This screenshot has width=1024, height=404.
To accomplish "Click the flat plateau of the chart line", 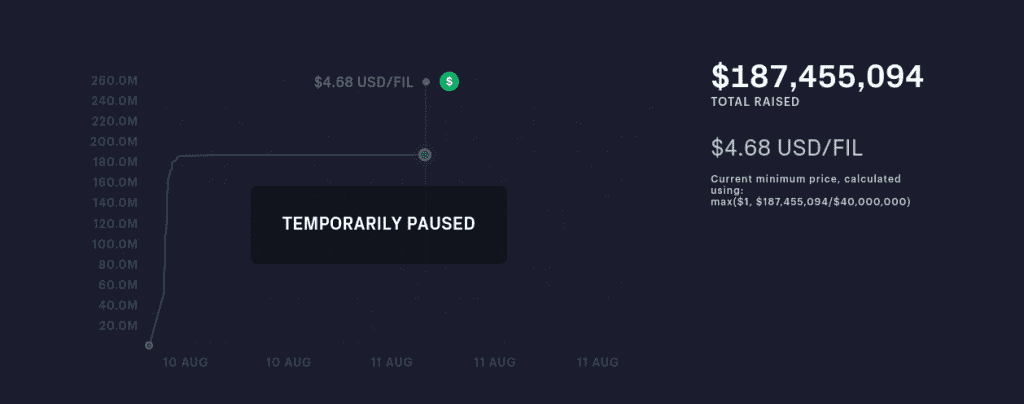I will 297,155.
